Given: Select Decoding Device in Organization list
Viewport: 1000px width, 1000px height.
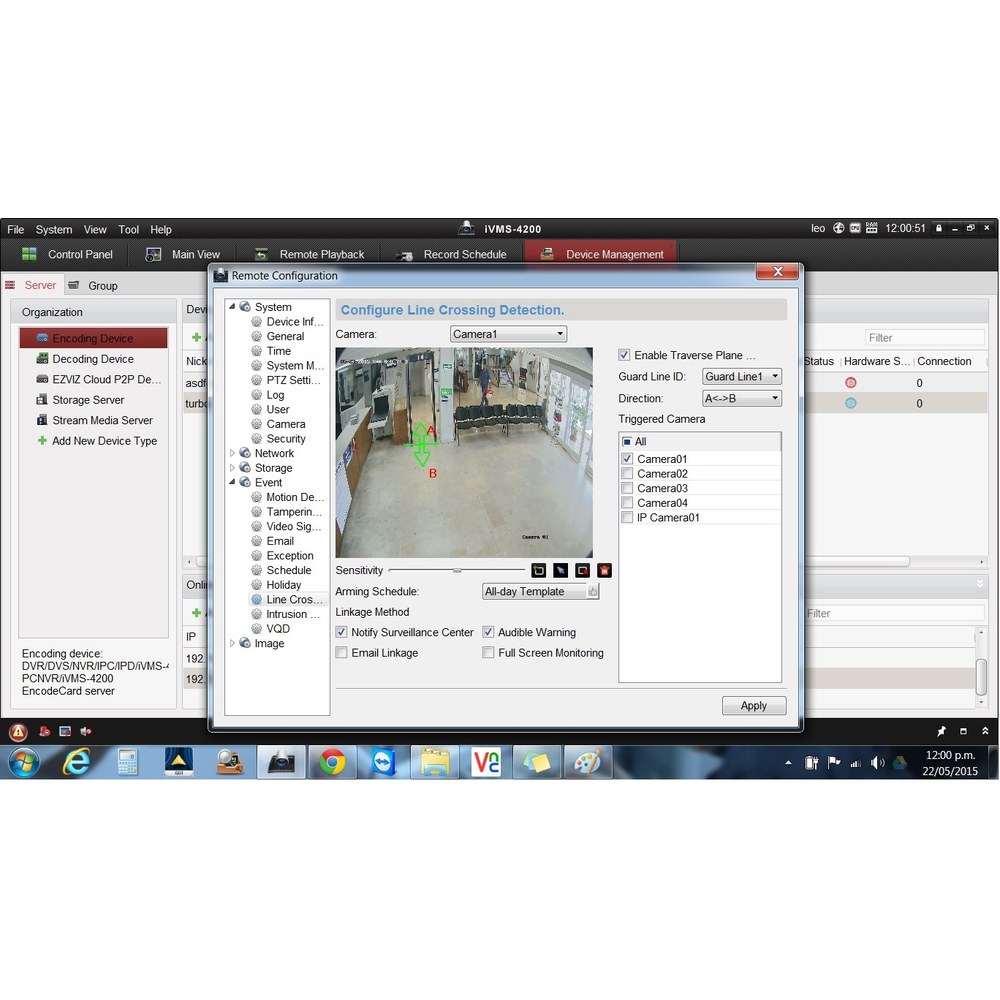Looking at the screenshot, I should (x=93, y=359).
